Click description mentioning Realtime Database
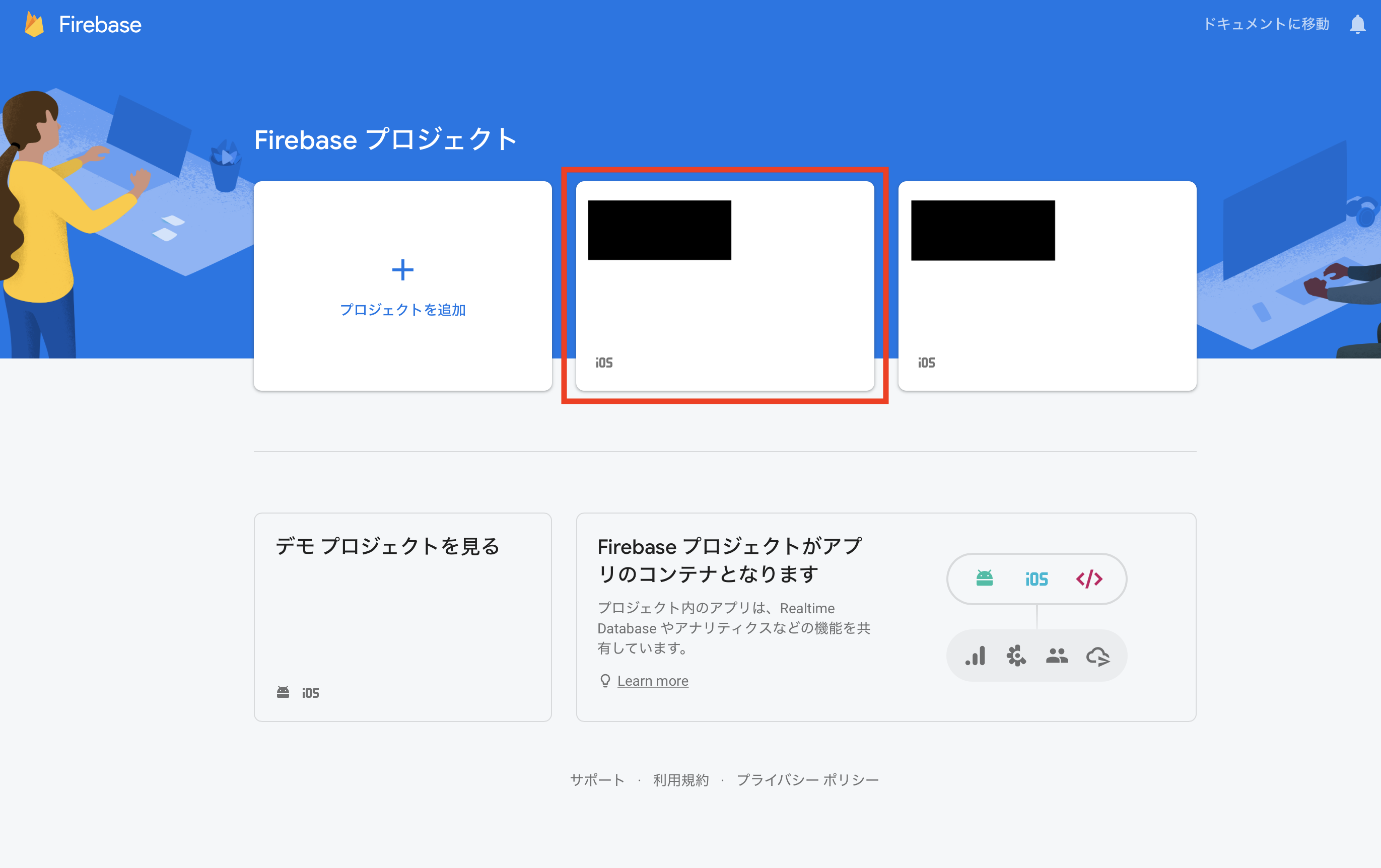The width and height of the screenshot is (1381, 868). pos(733,628)
